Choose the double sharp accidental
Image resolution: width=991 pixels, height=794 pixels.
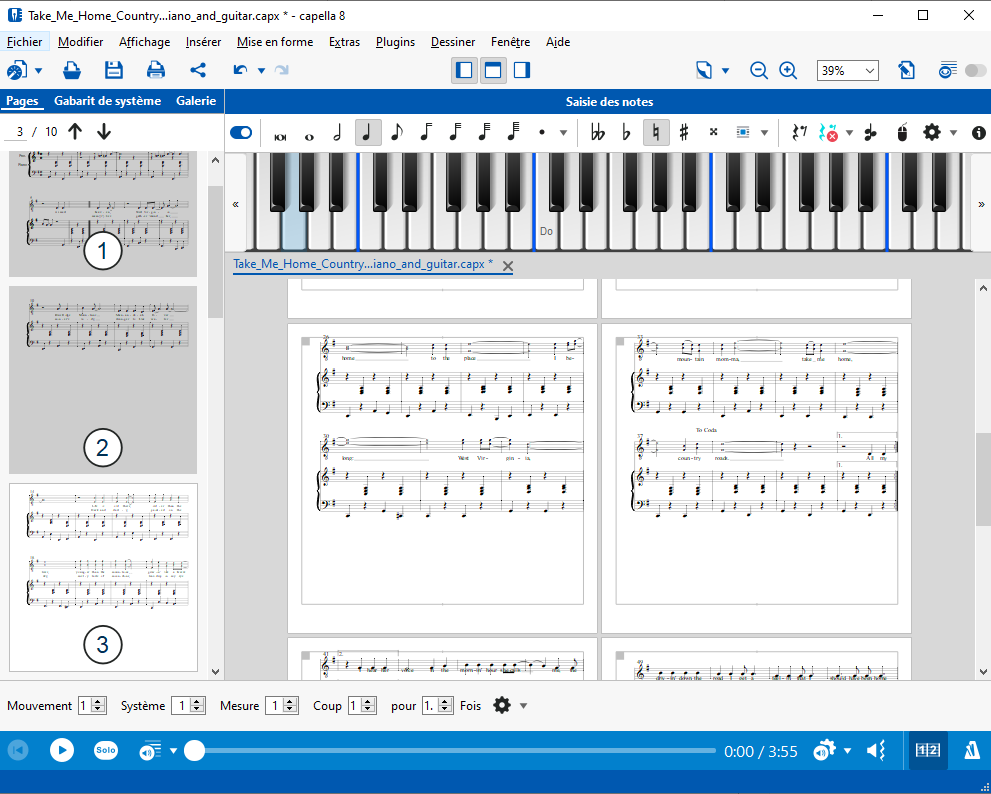pos(714,132)
